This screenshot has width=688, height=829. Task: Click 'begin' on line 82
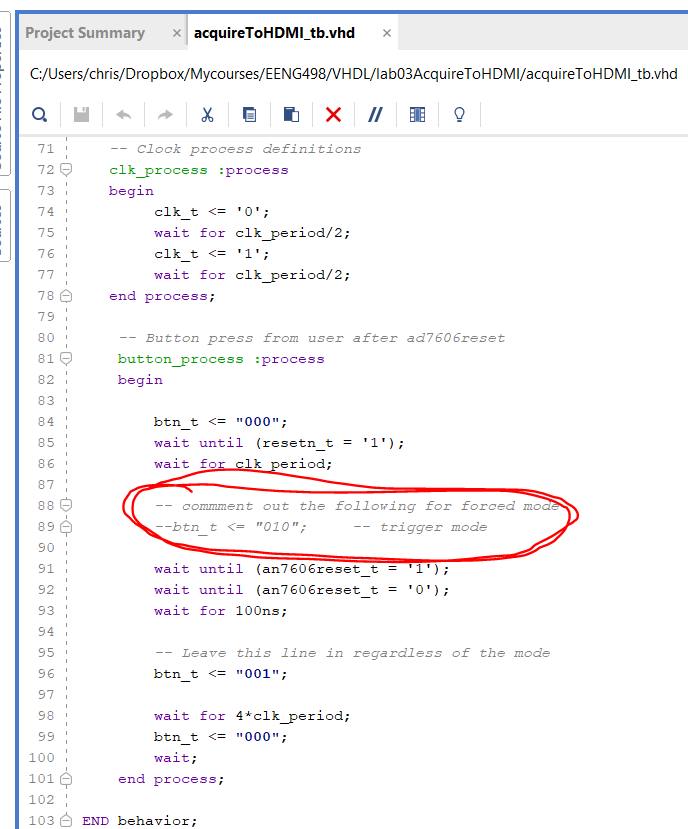[x=140, y=380]
